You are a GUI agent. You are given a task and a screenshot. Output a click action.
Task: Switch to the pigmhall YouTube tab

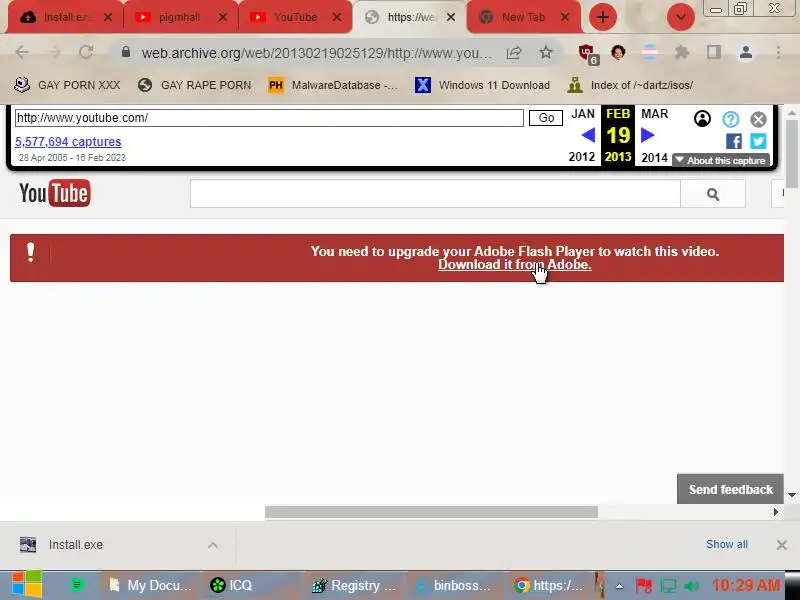180,17
